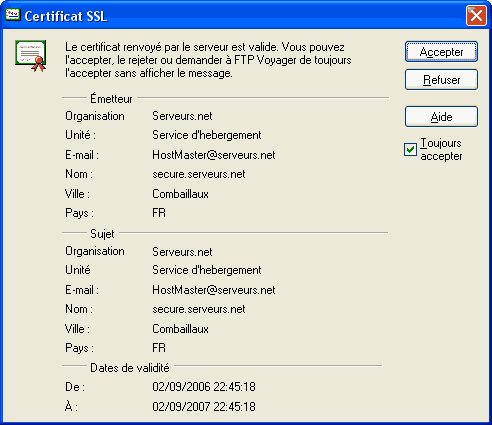
Task: Click the À : label
Action: 71,406
